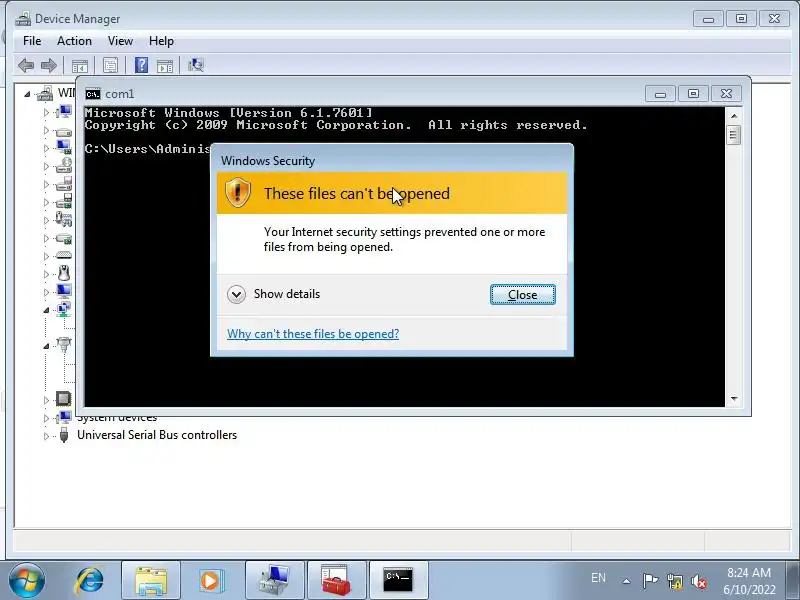Select the Processors chip icon in device tree
The image size is (800, 600).
64,398
